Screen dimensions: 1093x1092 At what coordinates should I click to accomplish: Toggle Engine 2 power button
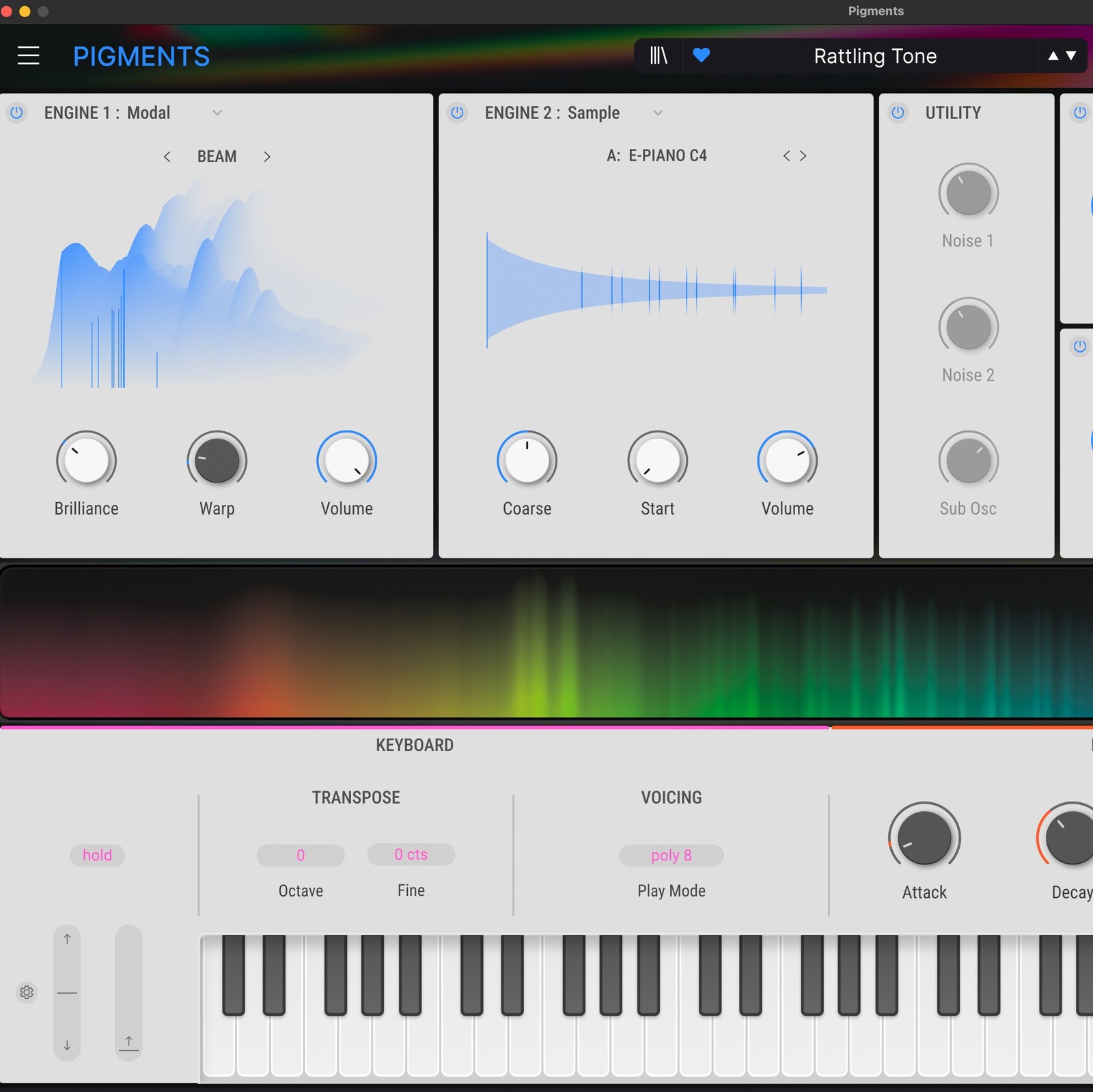[x=458, y=112]
